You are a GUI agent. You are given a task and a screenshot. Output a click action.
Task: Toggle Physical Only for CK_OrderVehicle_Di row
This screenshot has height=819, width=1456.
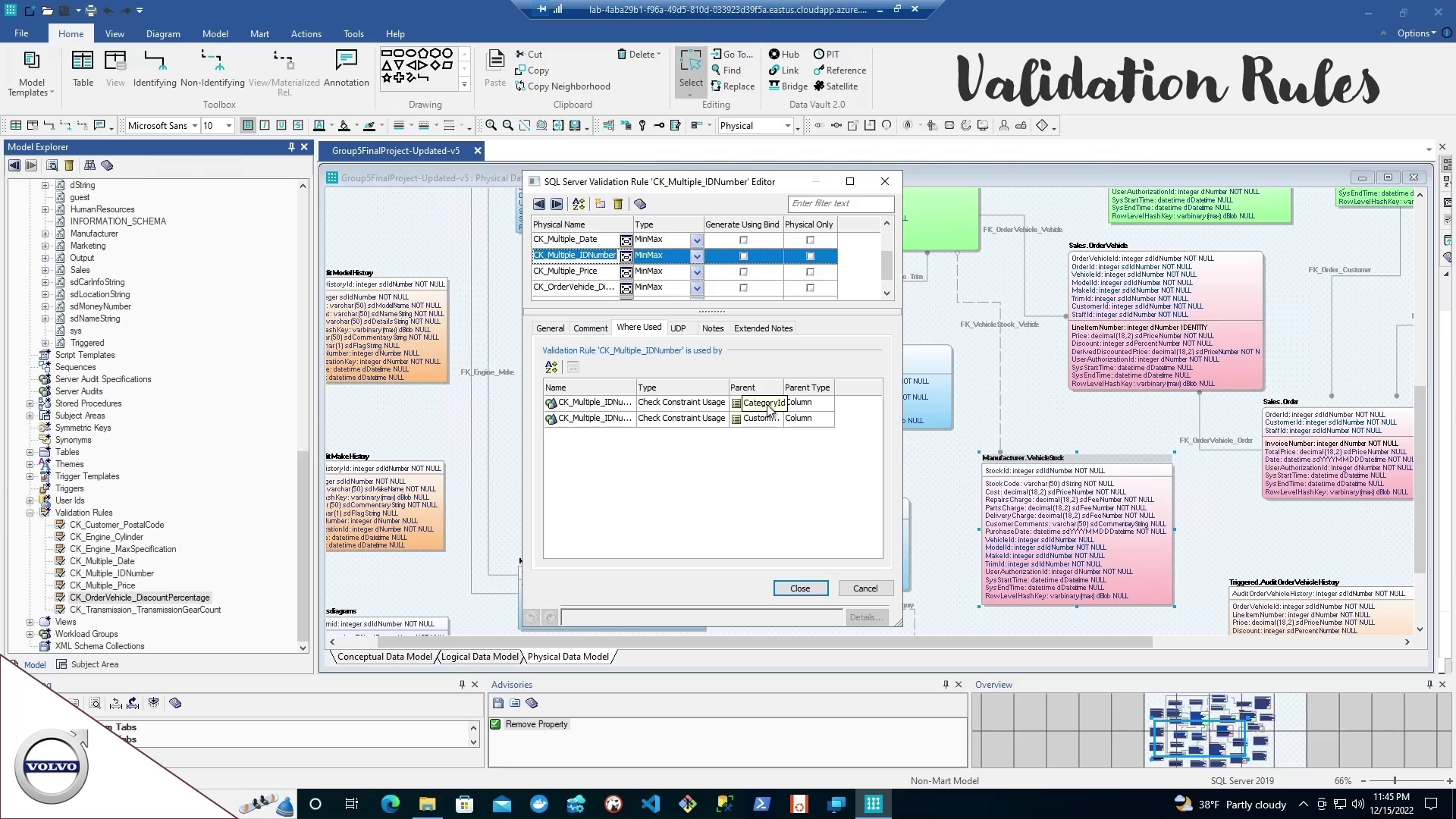810,288
